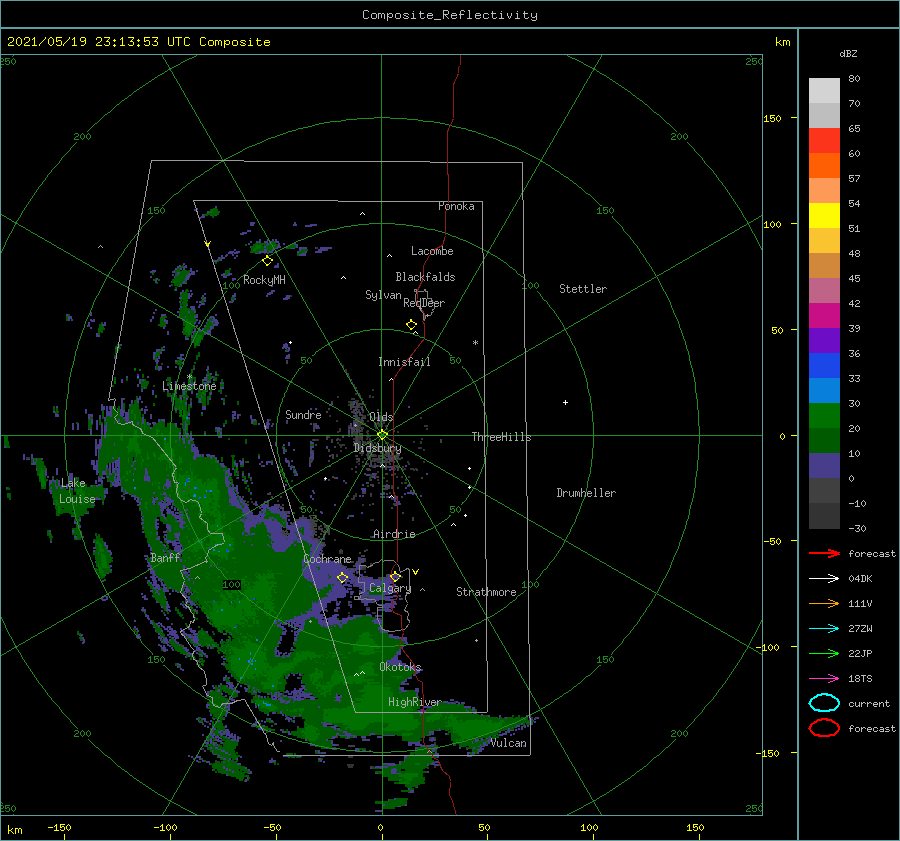Click the Limestone label on map
The image size is (900, 841).
click(x=189, y=386)
